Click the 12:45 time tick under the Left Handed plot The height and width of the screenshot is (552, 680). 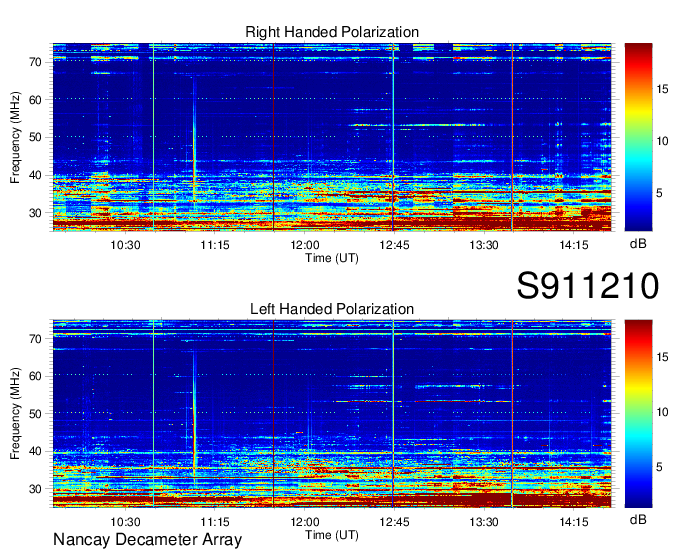click(394, 522)
